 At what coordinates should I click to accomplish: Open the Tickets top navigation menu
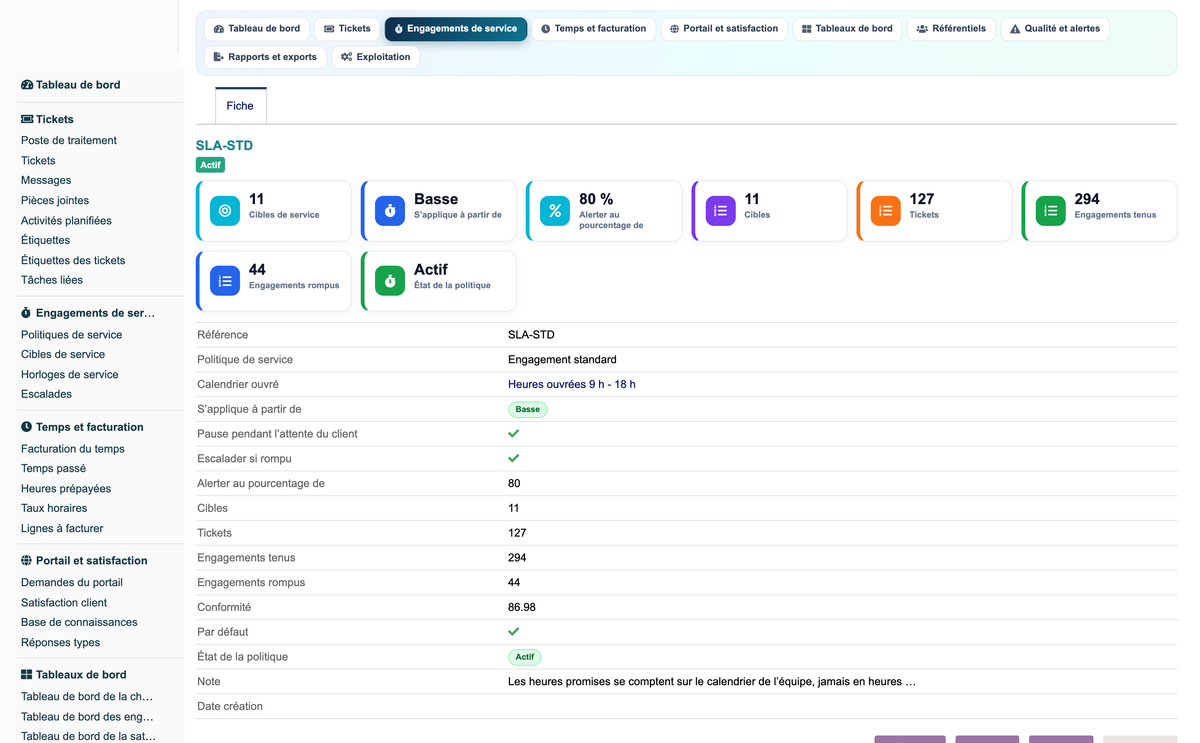(x=347, y=29)
